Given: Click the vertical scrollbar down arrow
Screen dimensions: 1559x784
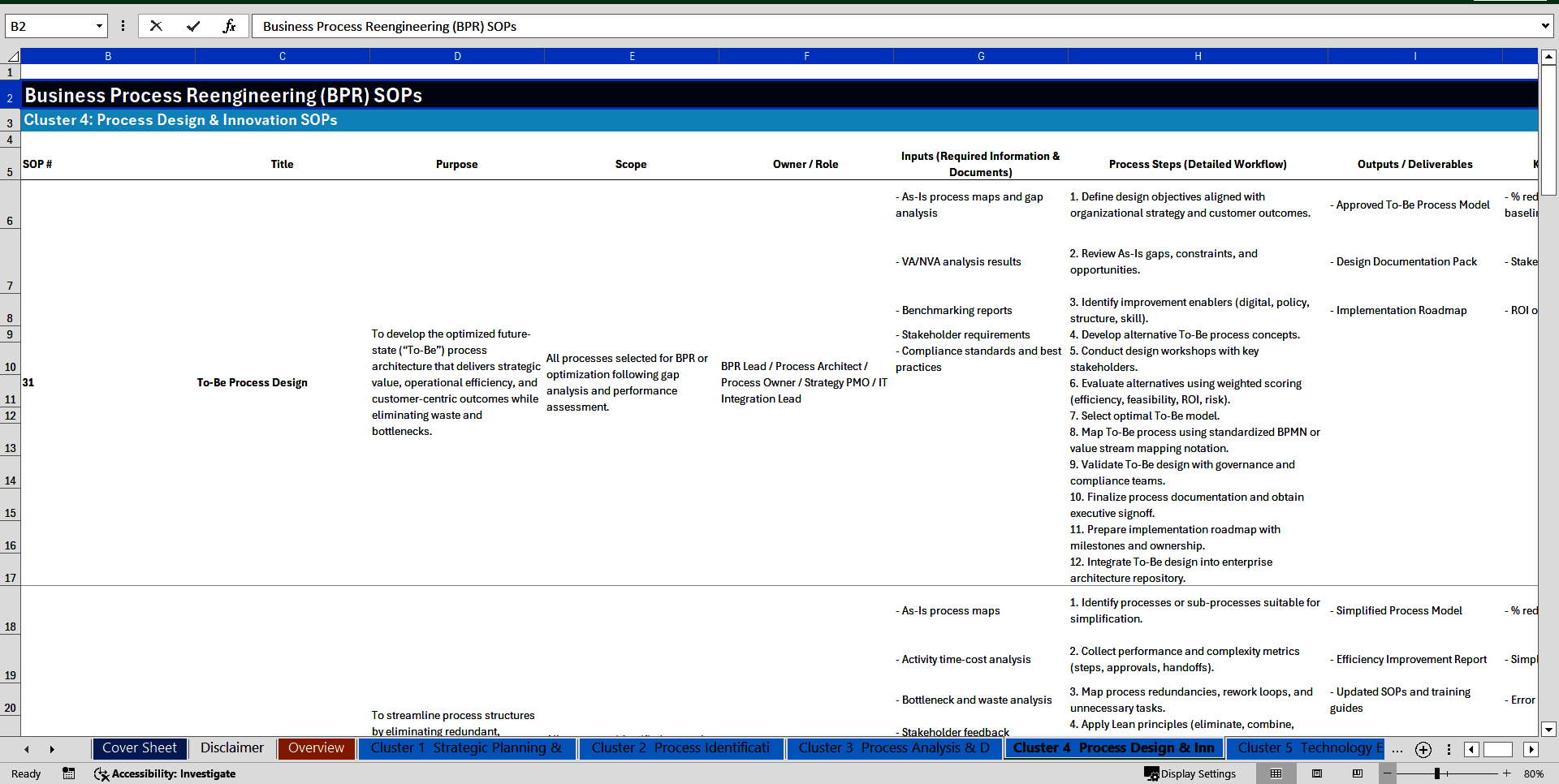Looking at the screenshot, I should (x=1549, y=728).
